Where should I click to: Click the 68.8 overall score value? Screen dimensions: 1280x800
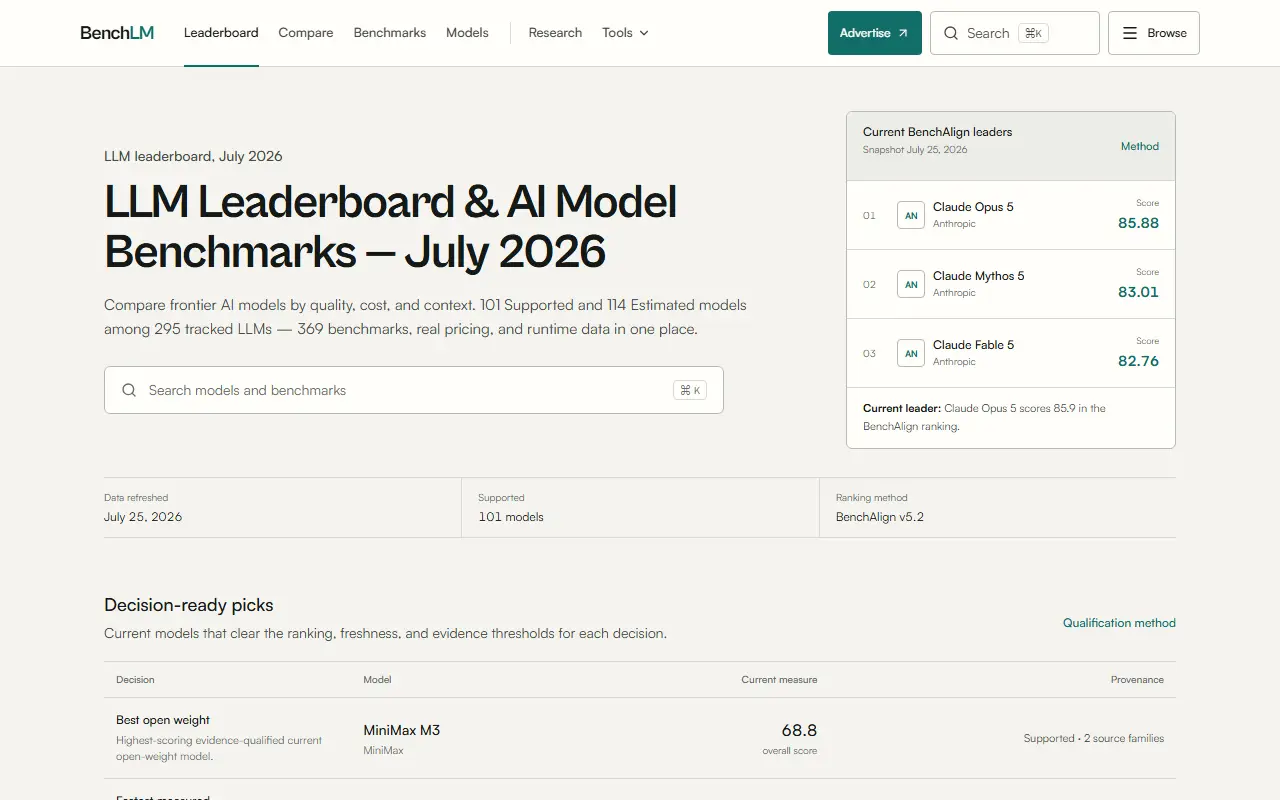click(799, 730)
